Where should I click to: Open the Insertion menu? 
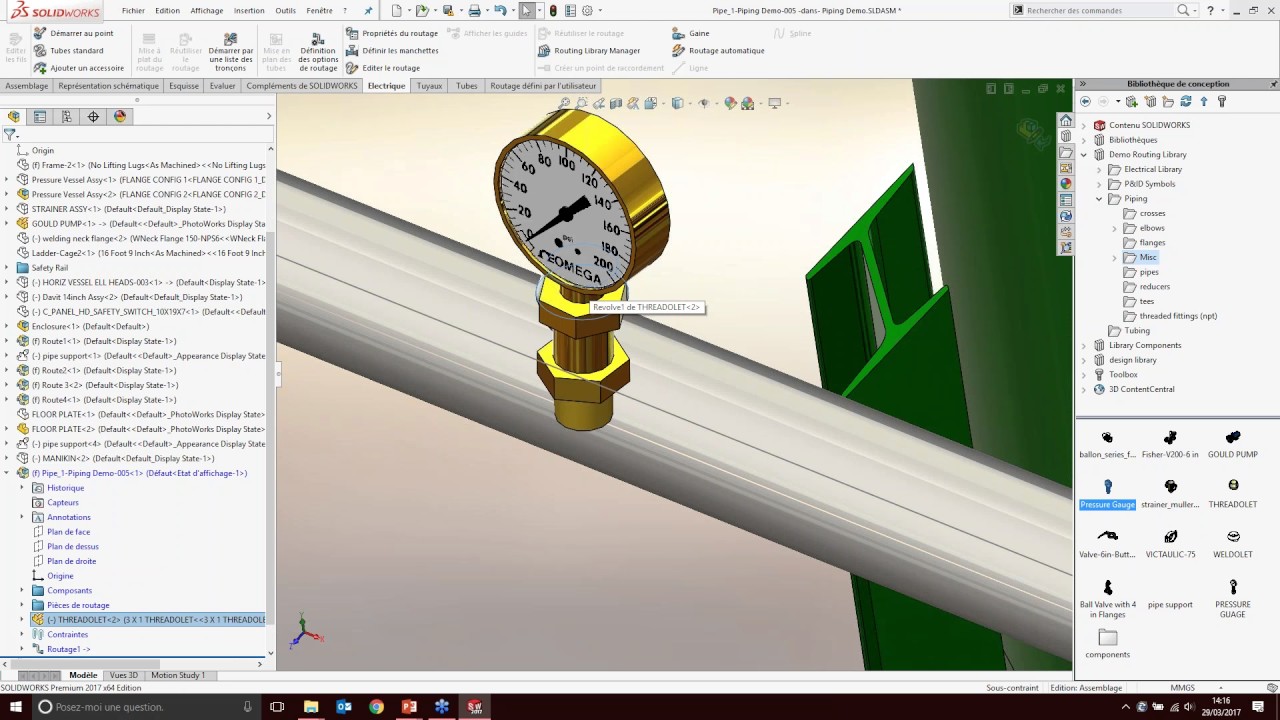click(249, 11)
